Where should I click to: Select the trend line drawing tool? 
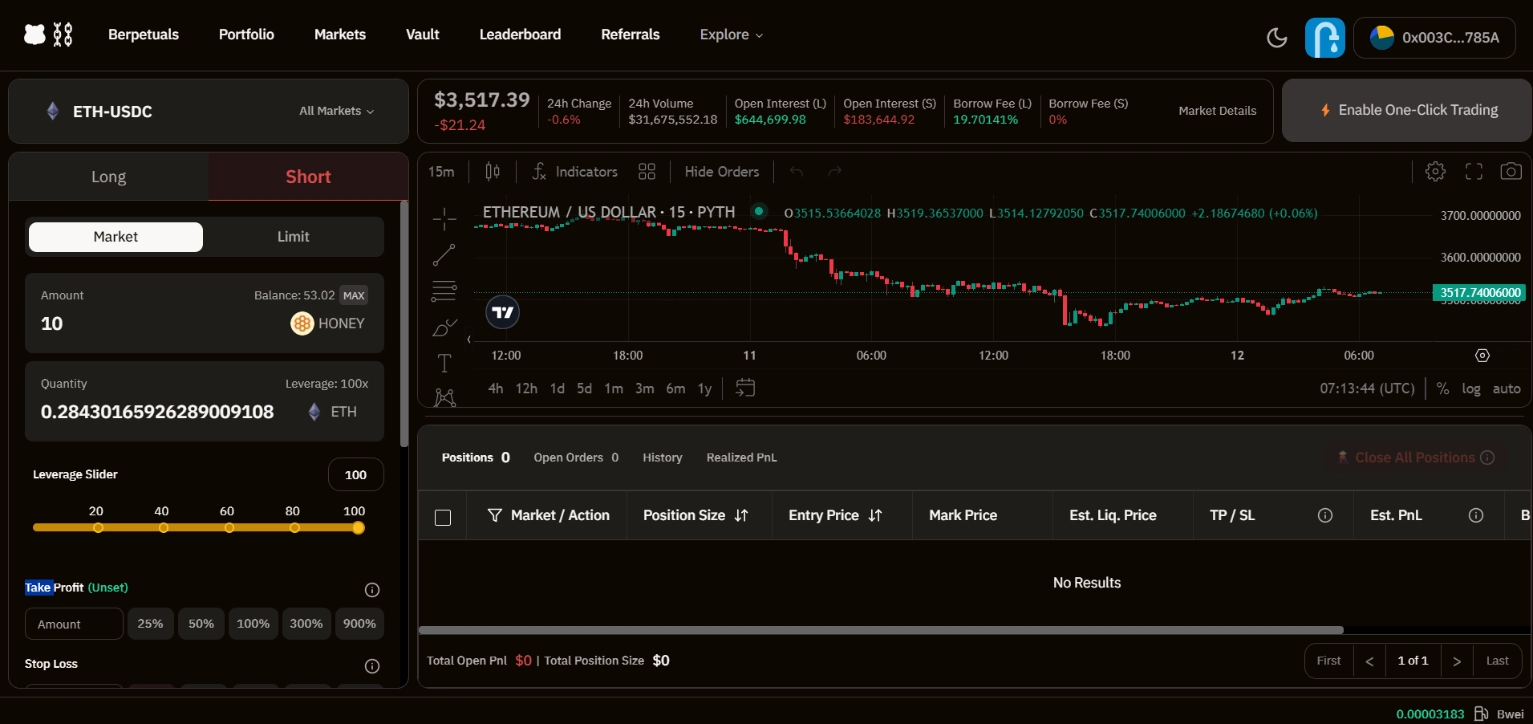(445, 255)
